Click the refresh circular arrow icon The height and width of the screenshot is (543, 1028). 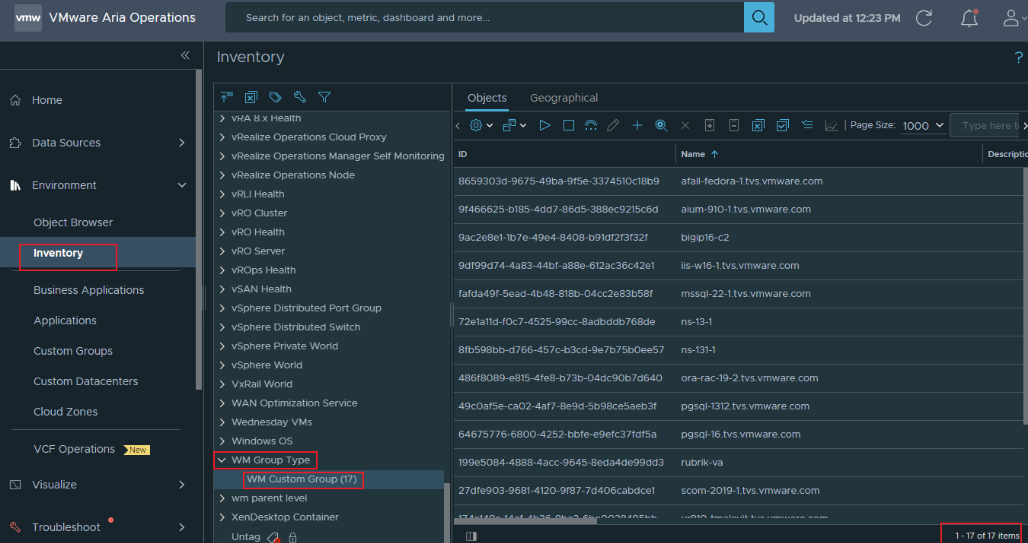[x=924, y=18]
